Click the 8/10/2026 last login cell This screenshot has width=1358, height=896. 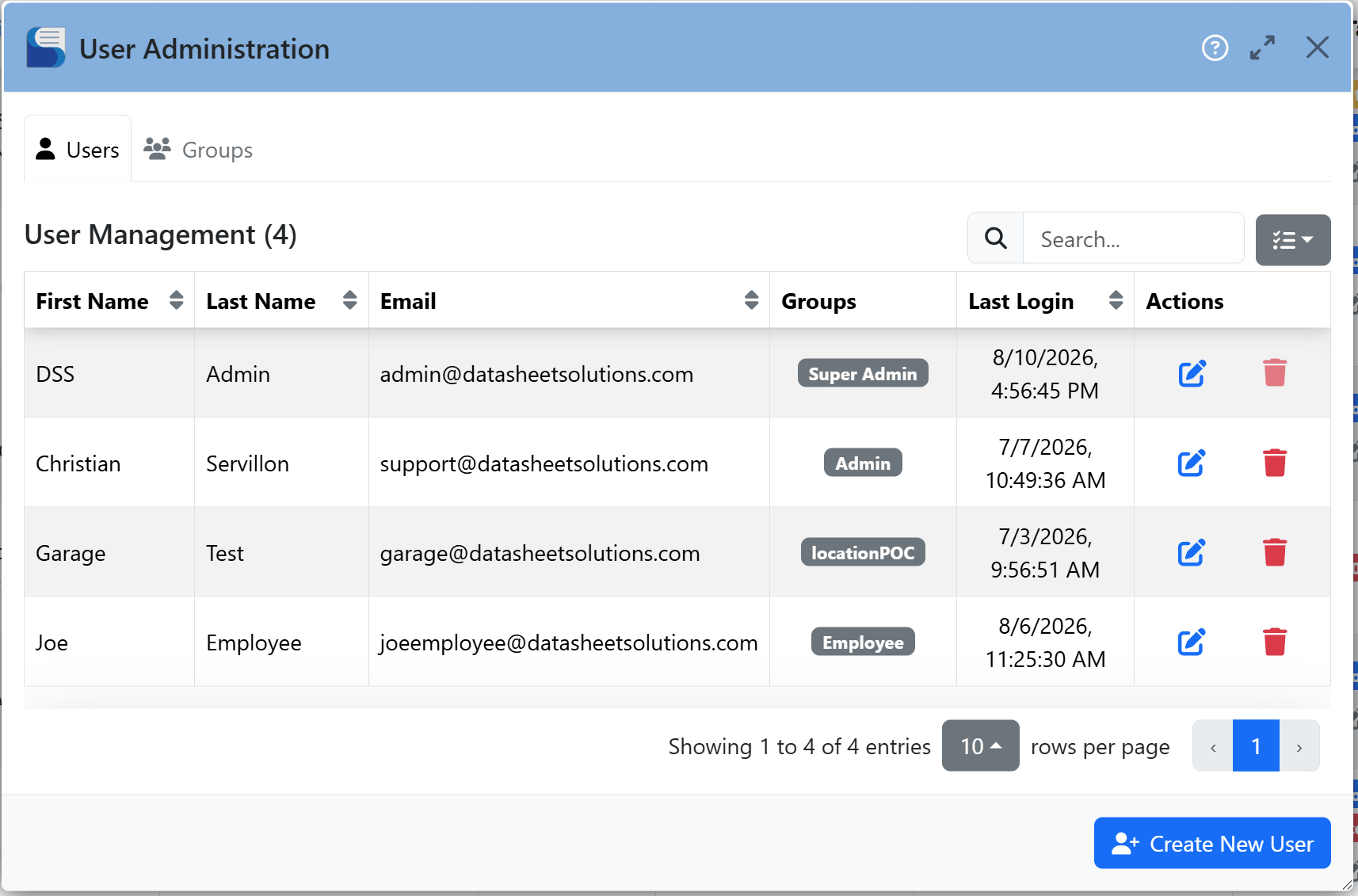click(1045, 374)
